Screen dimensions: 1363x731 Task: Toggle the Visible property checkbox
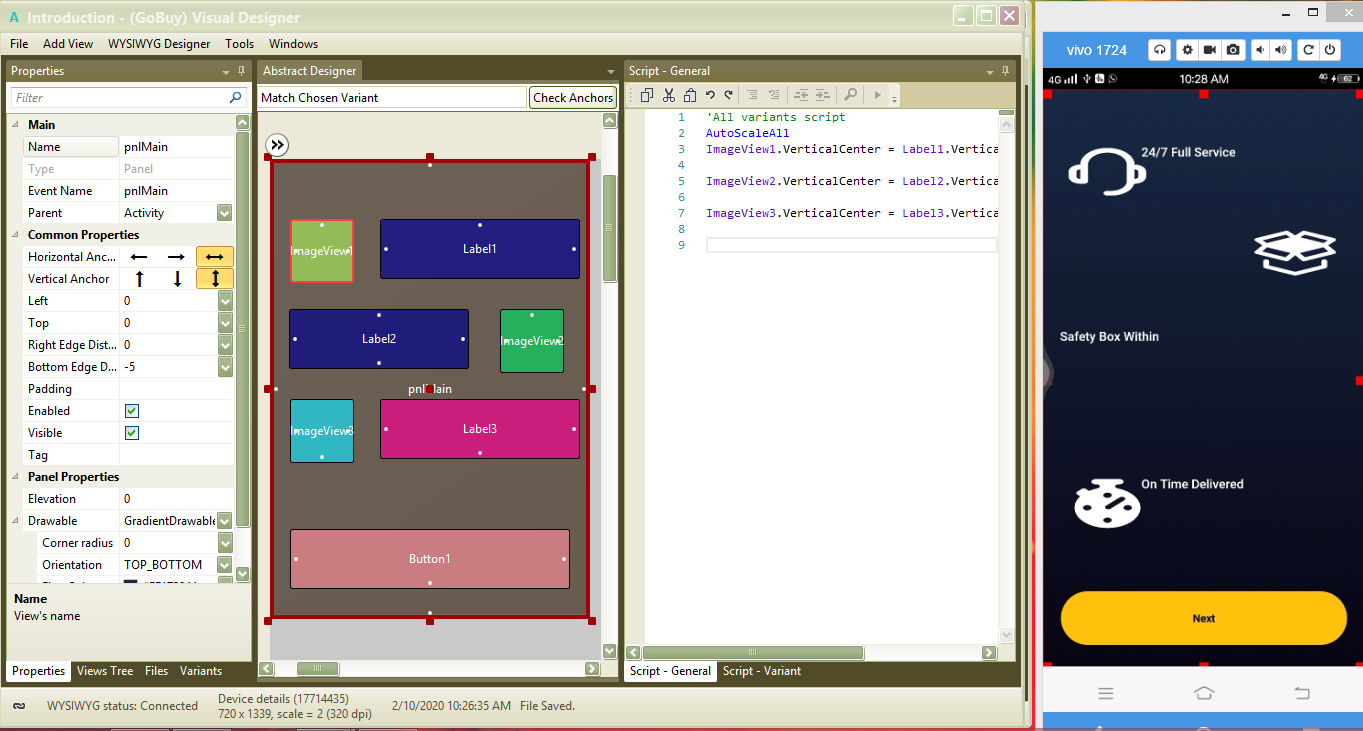tap(132, 433)
